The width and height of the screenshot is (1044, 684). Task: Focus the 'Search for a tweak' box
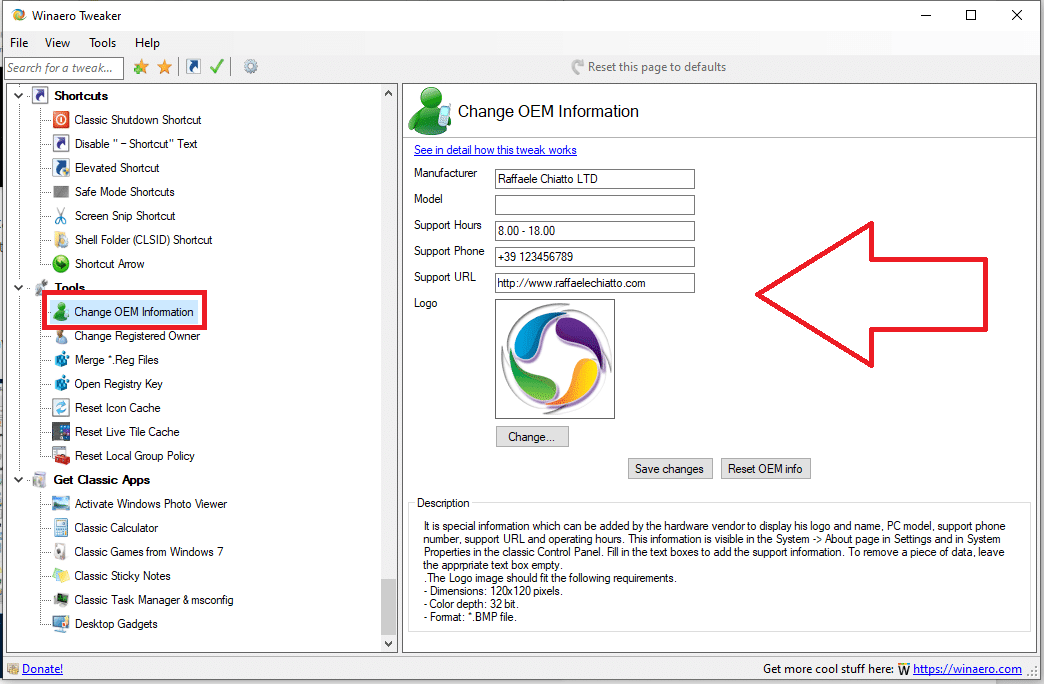click(65, 68)
